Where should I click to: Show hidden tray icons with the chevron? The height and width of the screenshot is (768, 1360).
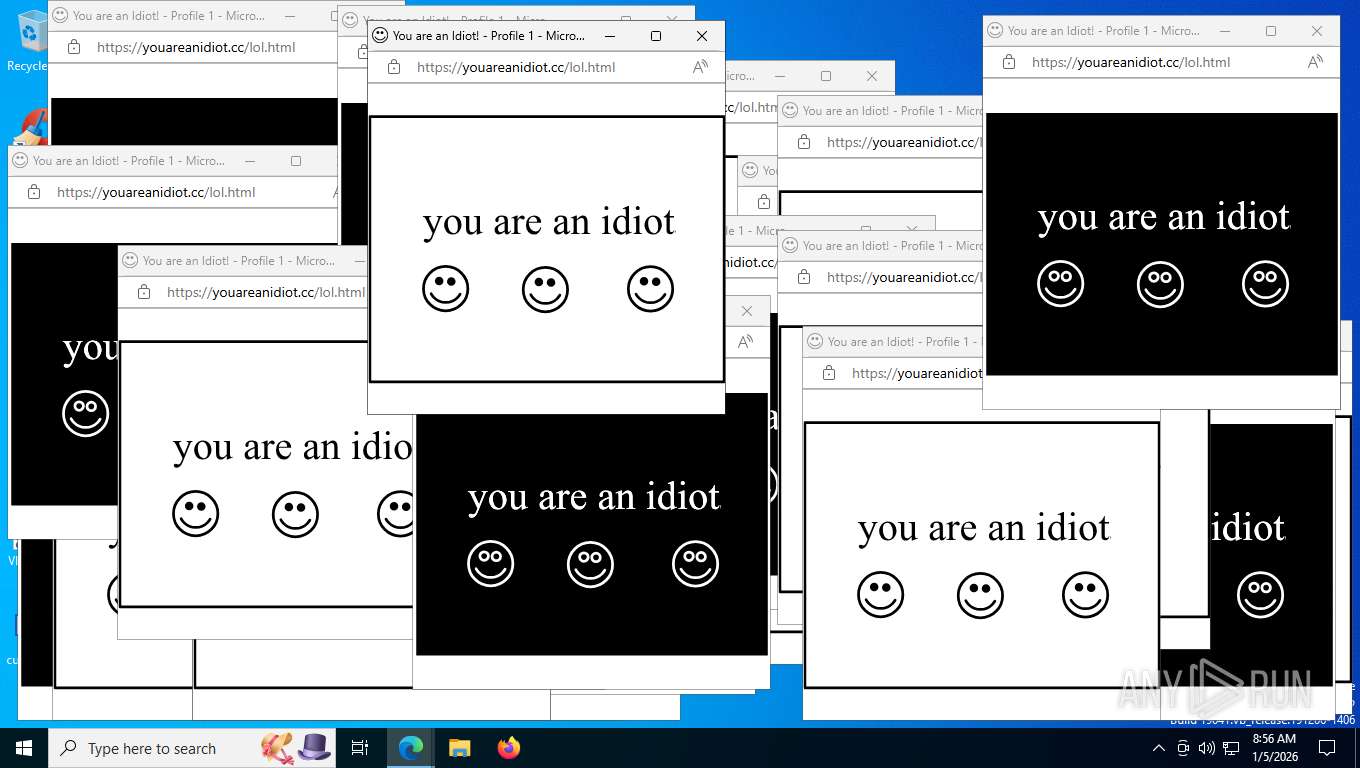(x=1159, y=748)
